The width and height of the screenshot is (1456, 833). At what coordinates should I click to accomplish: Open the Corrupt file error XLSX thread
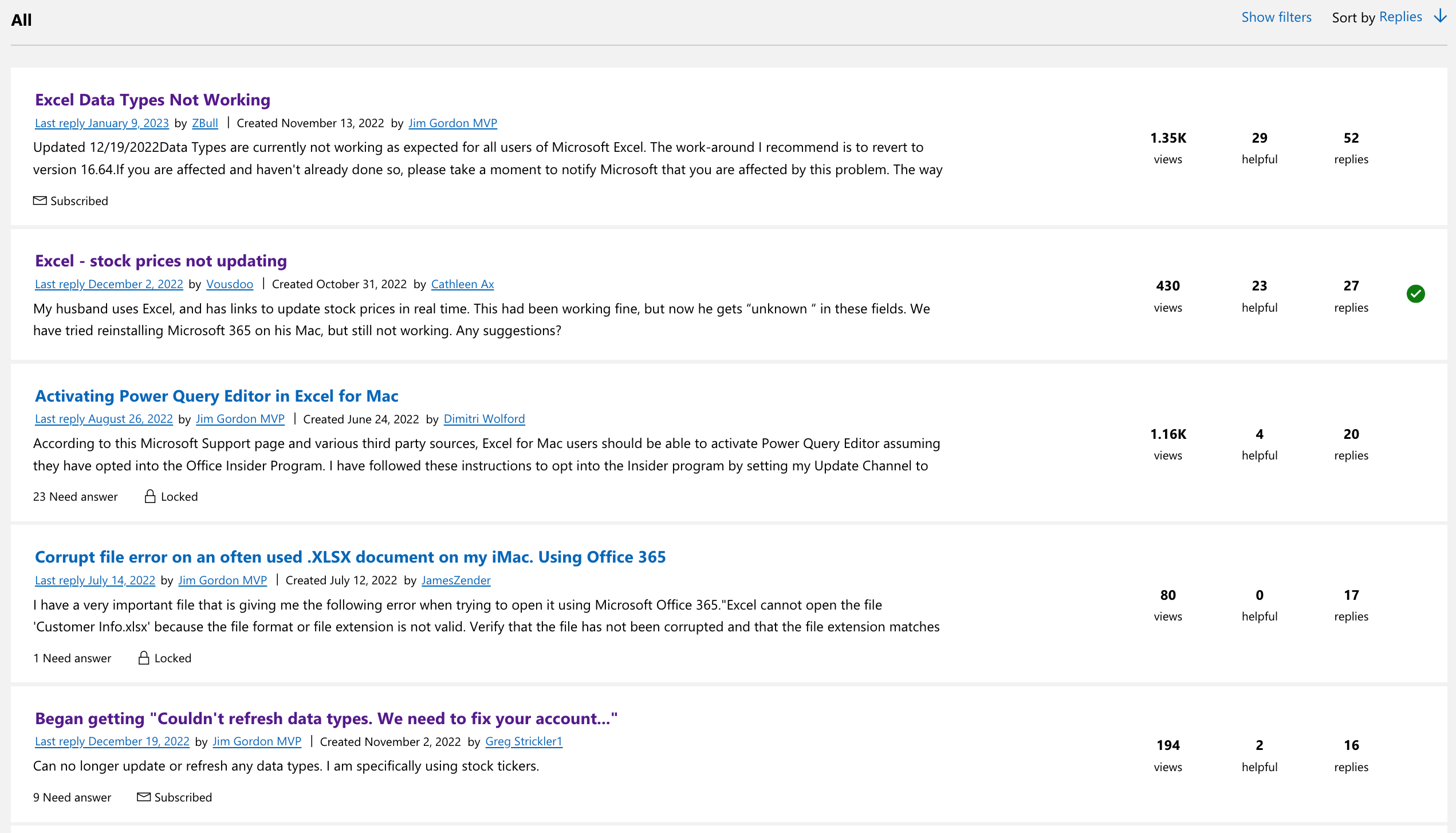pyautogui.click(x=350, y=557)
